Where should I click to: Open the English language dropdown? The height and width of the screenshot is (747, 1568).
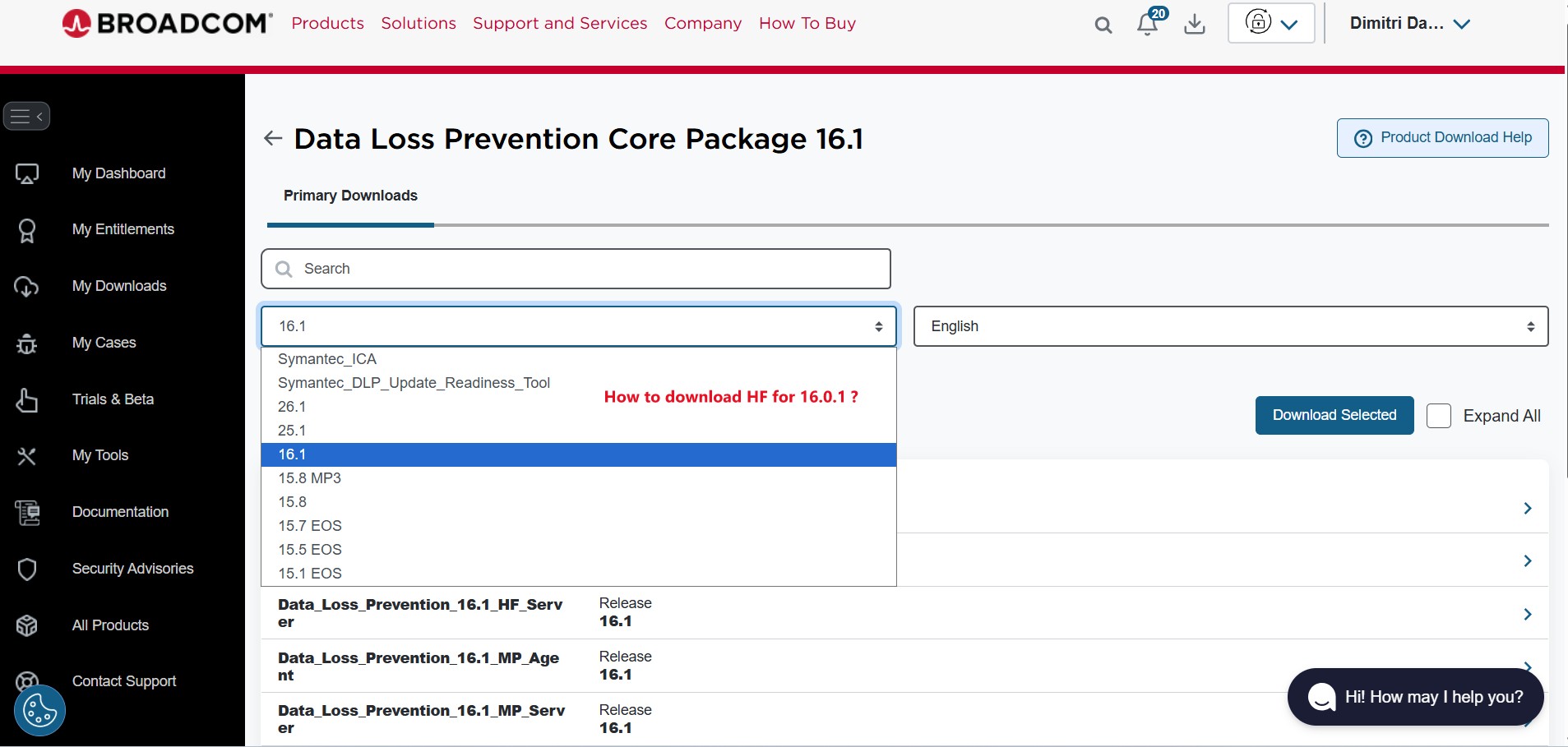tap(1231, 326)
